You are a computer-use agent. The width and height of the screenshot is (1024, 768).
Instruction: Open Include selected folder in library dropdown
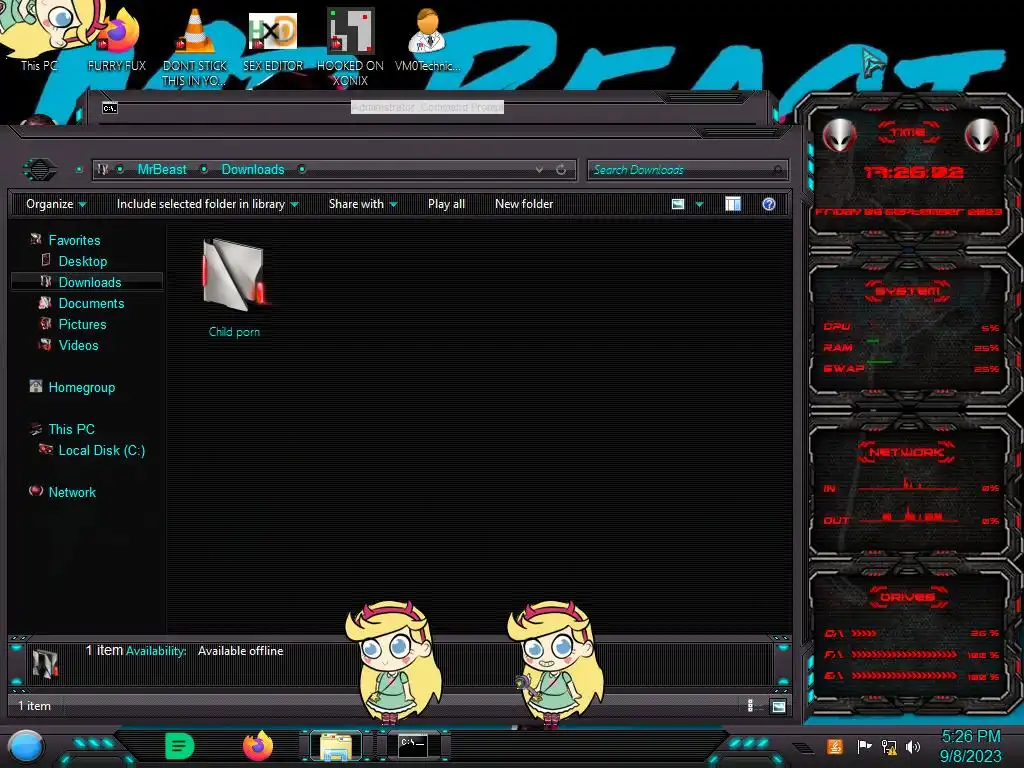coord(207,204)
